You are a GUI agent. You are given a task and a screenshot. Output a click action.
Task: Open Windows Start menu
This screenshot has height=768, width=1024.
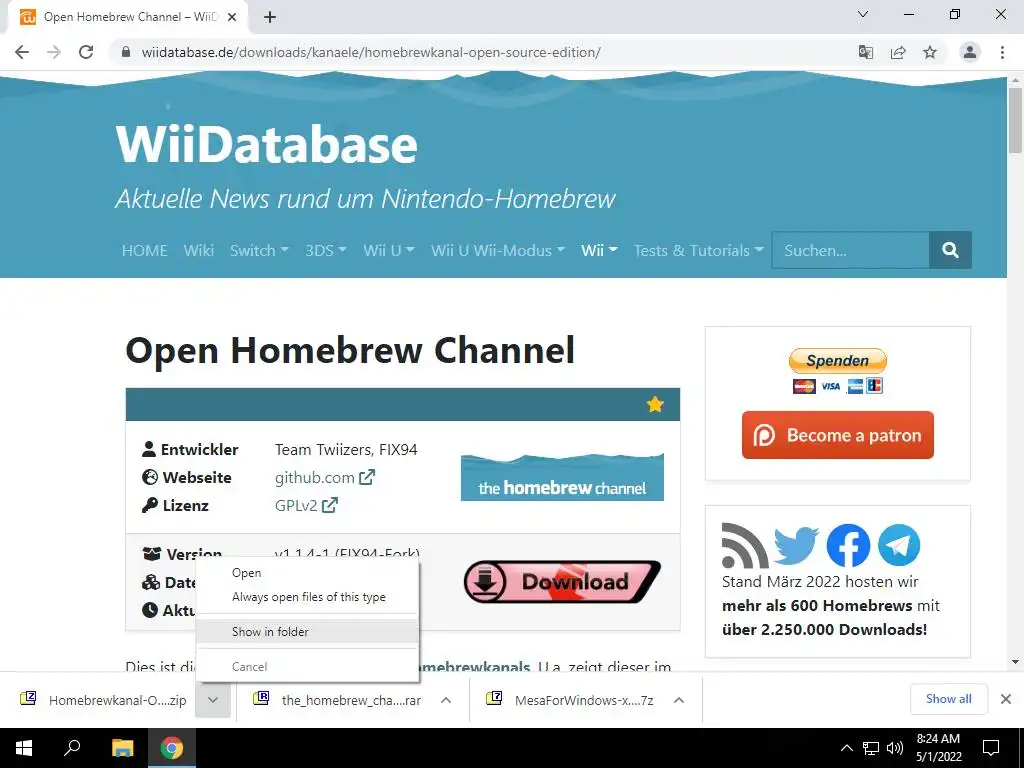tap(24, 748)
